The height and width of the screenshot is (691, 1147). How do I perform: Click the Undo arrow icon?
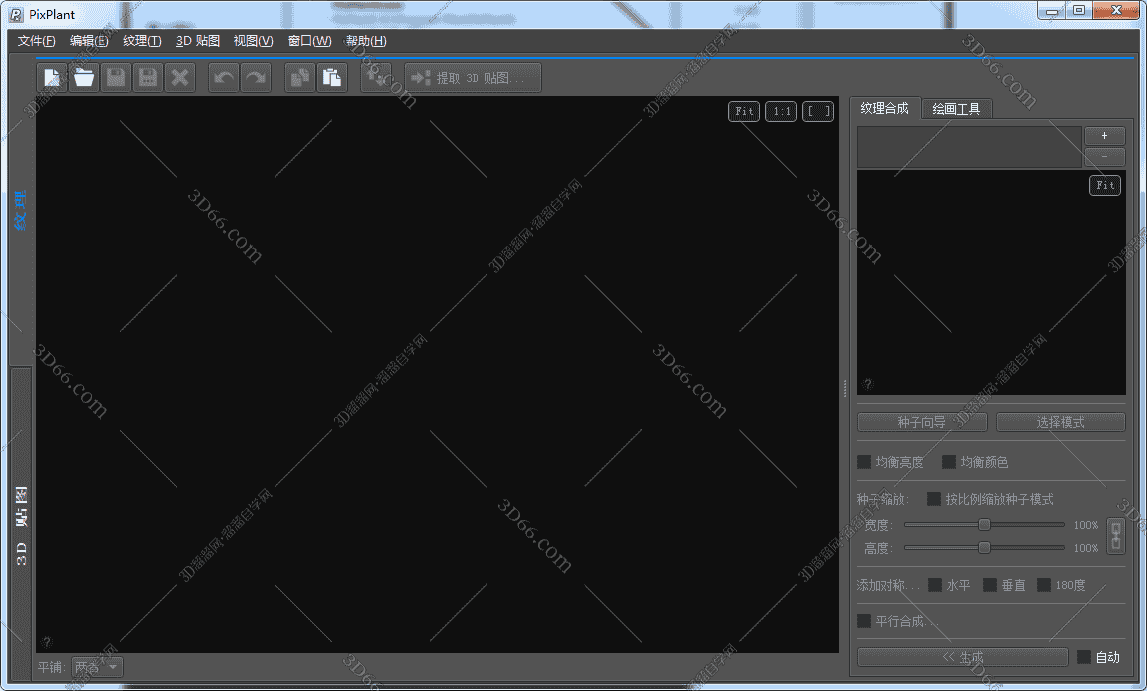224,78
